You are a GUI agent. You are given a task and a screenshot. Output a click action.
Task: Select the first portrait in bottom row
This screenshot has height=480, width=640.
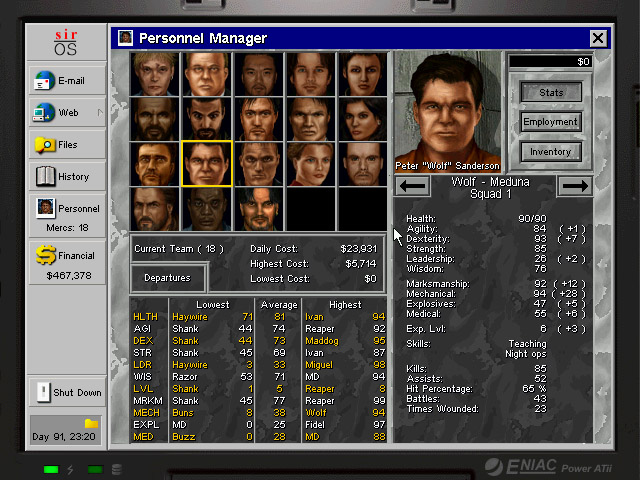pos(155,209)
